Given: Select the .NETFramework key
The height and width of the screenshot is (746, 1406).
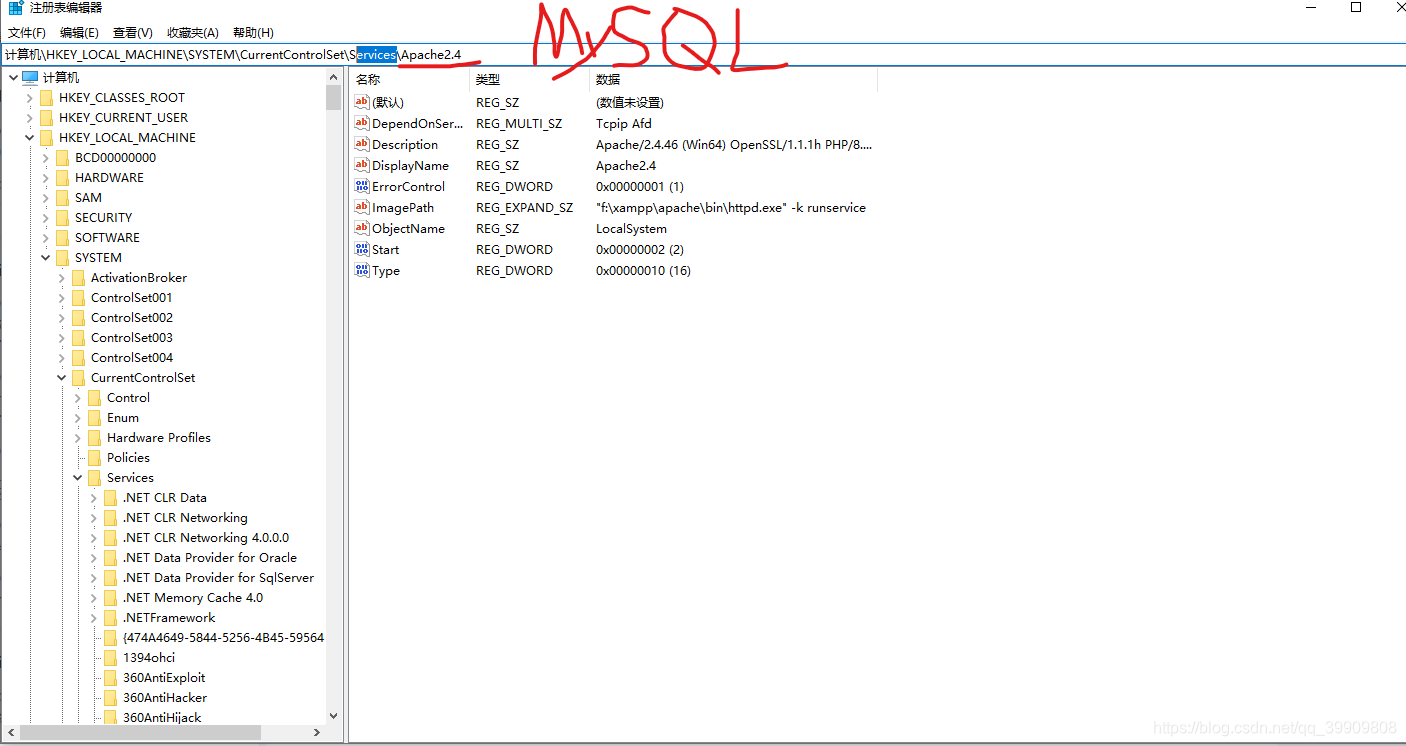Looking at the screenshot, I should coord(169,617).
